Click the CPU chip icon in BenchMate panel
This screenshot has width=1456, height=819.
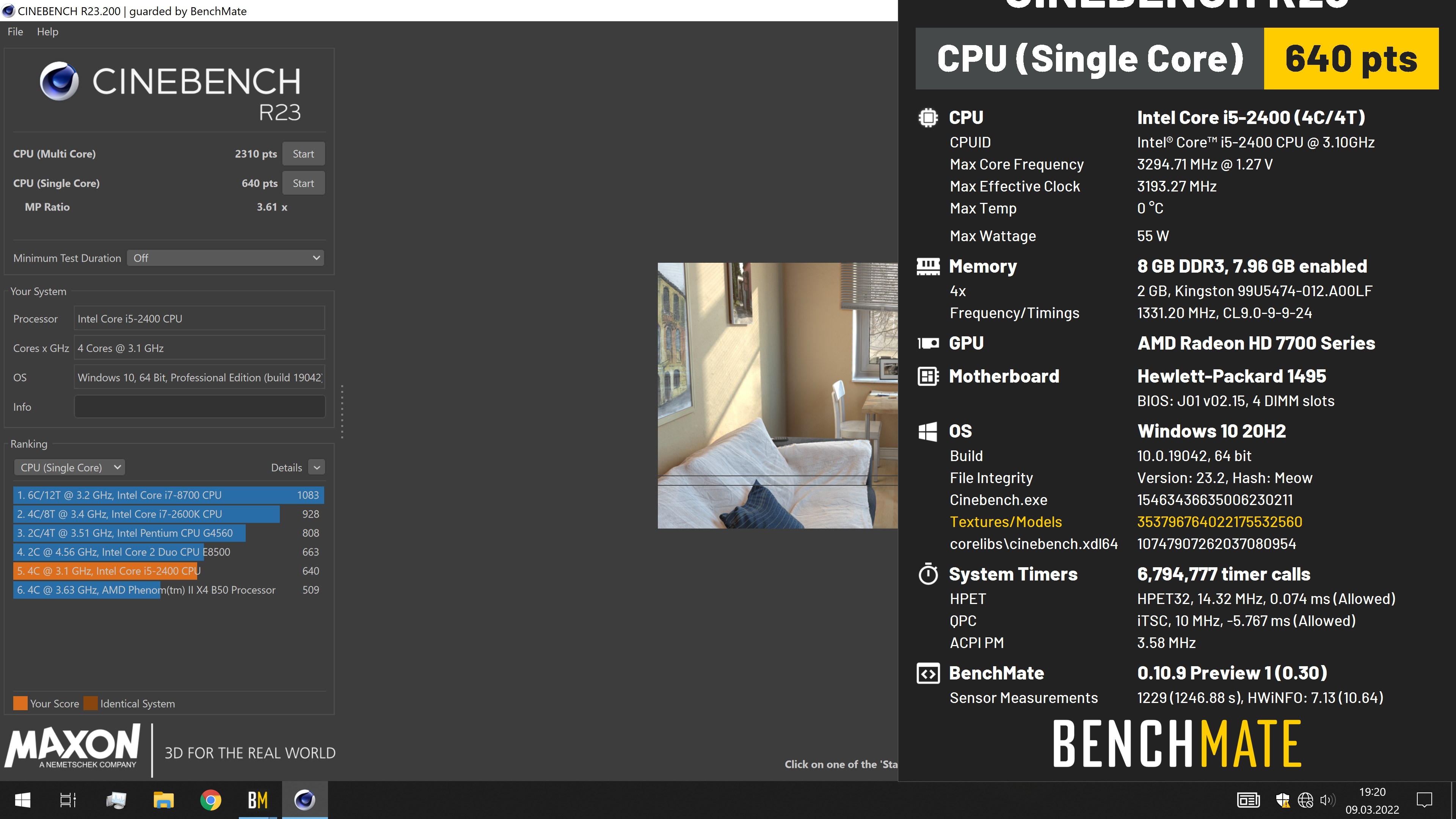click(928, 118)
